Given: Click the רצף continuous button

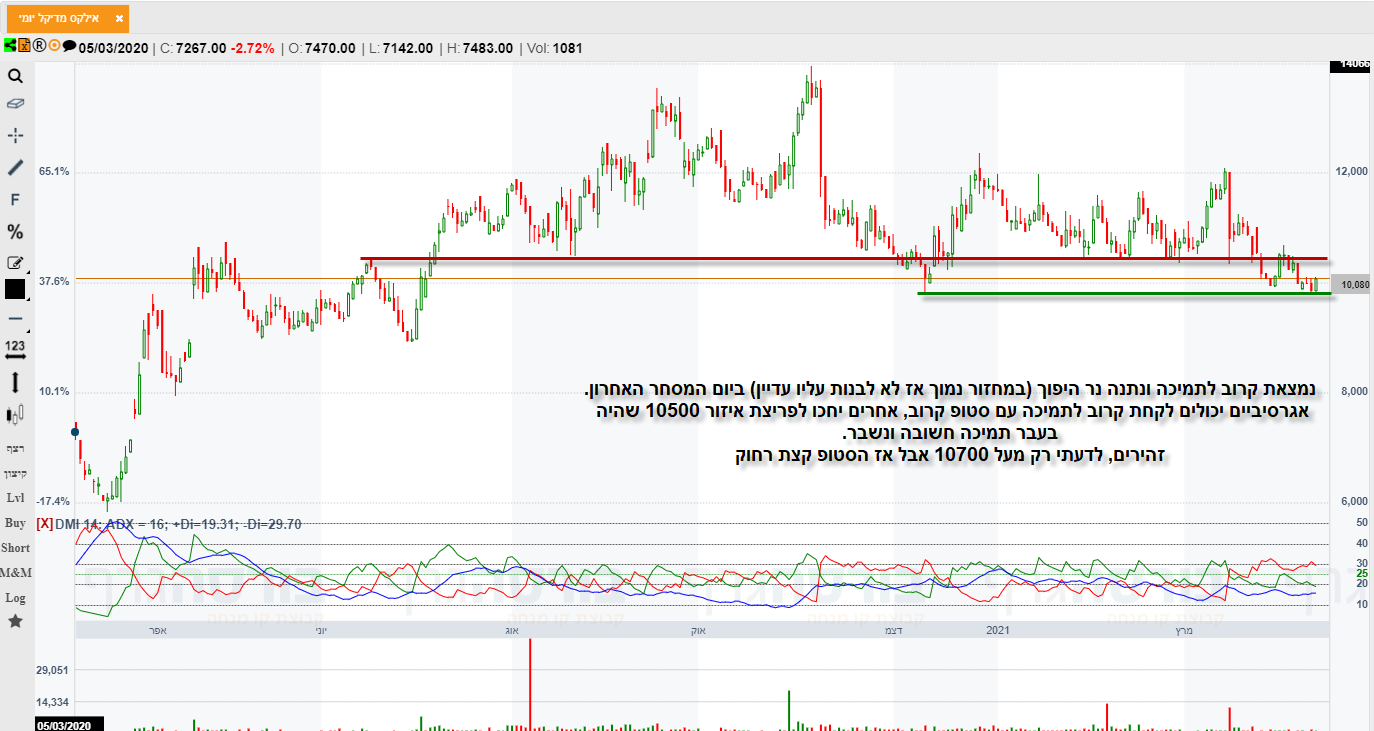Looking at the screenshot, I should click(x=15, y=447).
